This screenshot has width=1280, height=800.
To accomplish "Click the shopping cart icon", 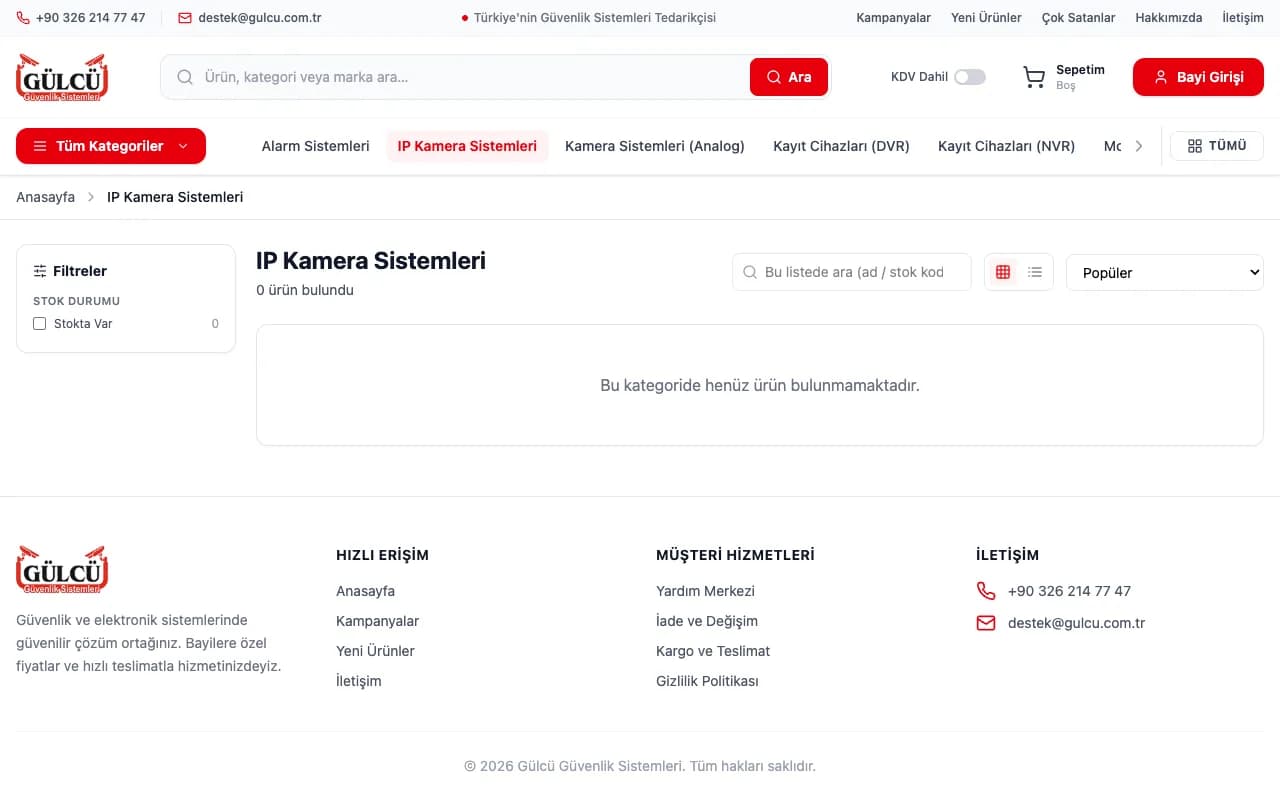I will click(1034, 77).
